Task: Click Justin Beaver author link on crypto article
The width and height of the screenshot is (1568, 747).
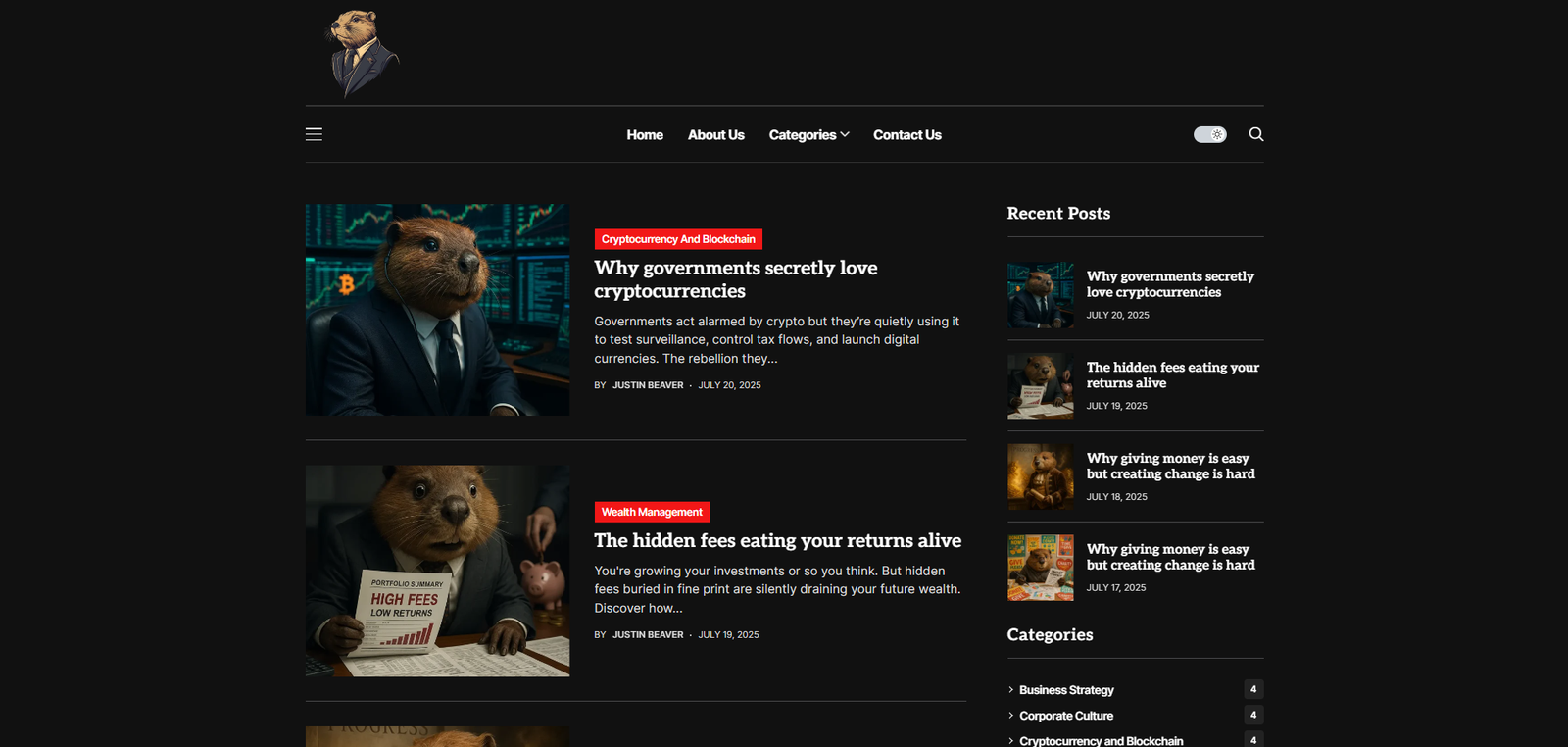Action: (648, 385)
